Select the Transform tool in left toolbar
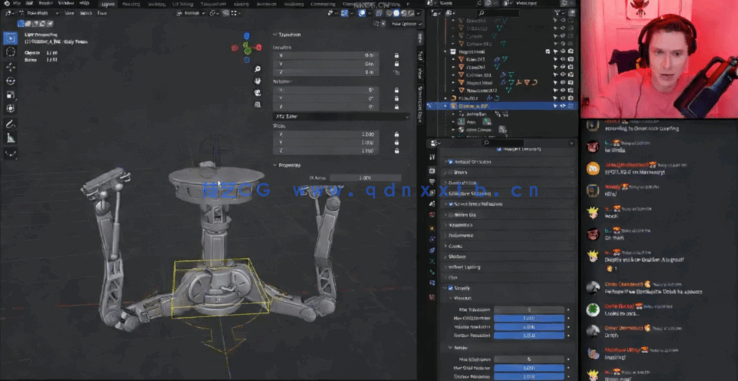 [x=10, y=108]
